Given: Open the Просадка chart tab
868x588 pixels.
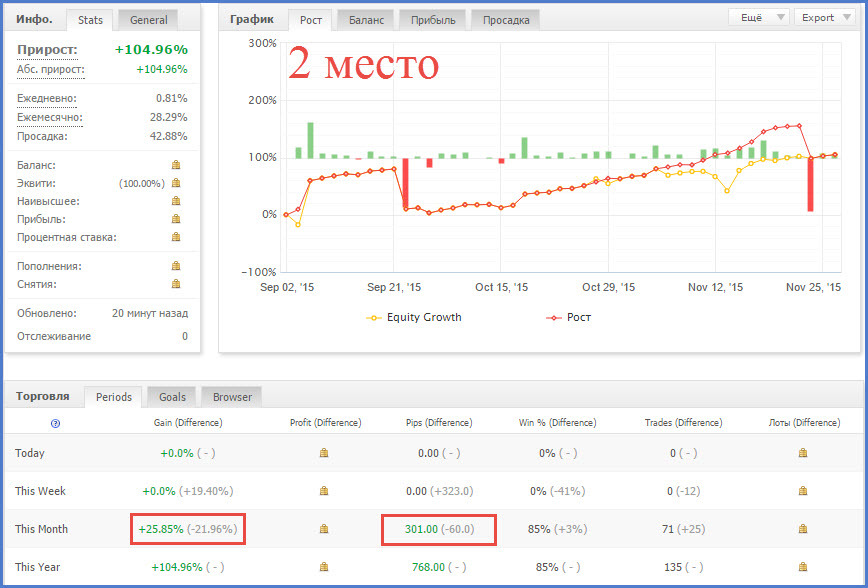Looking at the screenshot, I should coord(505,19).
